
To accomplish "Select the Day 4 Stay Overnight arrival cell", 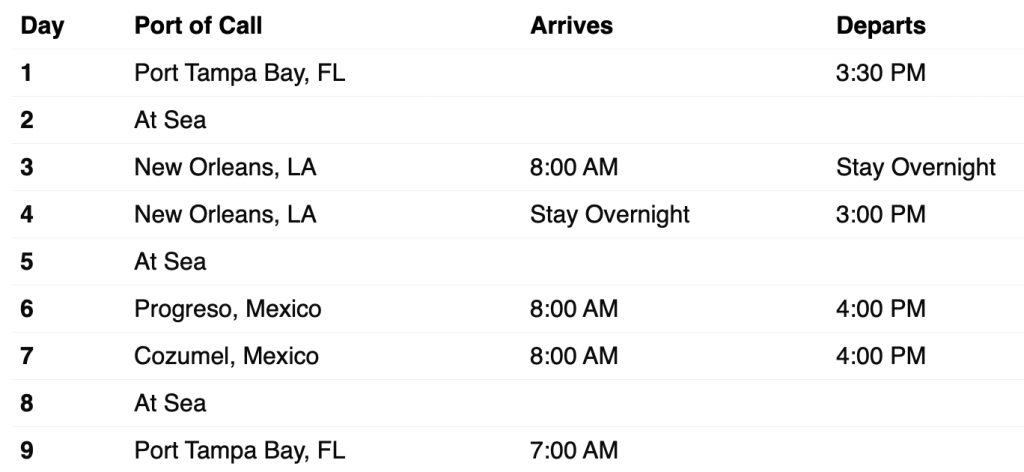I will click(x=610, y=214).
